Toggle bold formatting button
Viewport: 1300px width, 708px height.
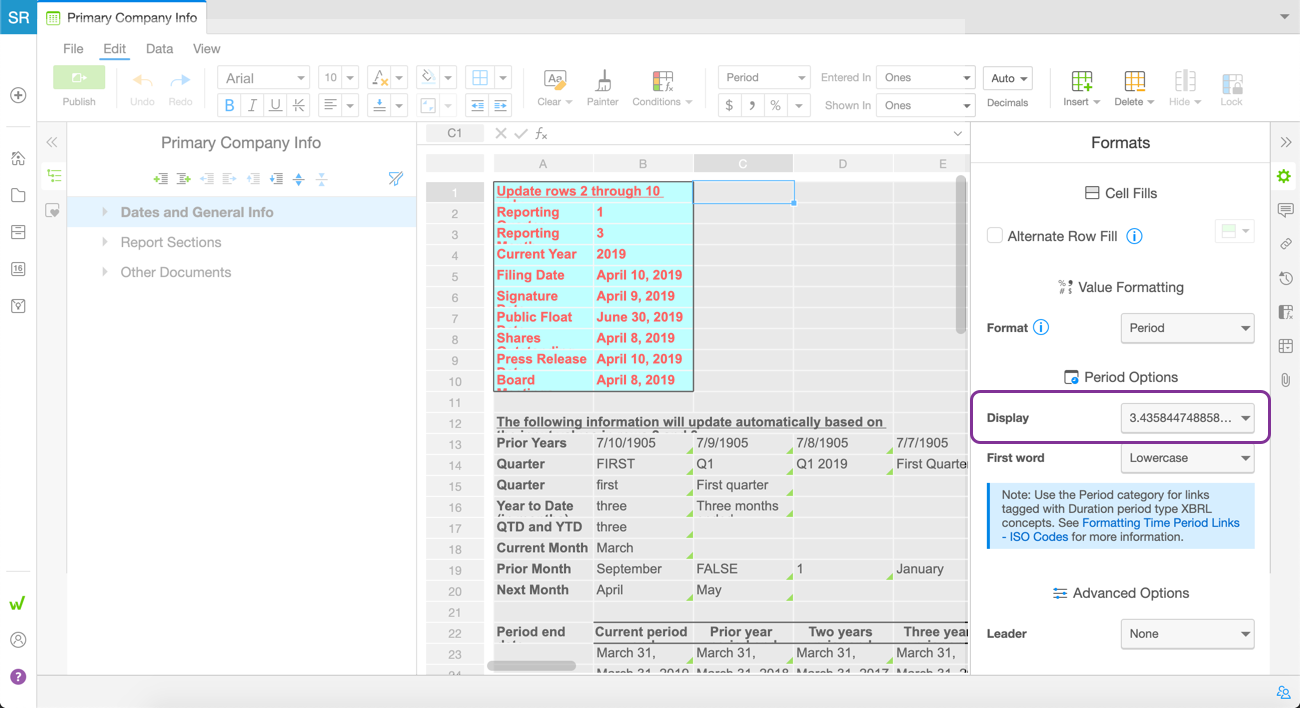coord(230,105)
